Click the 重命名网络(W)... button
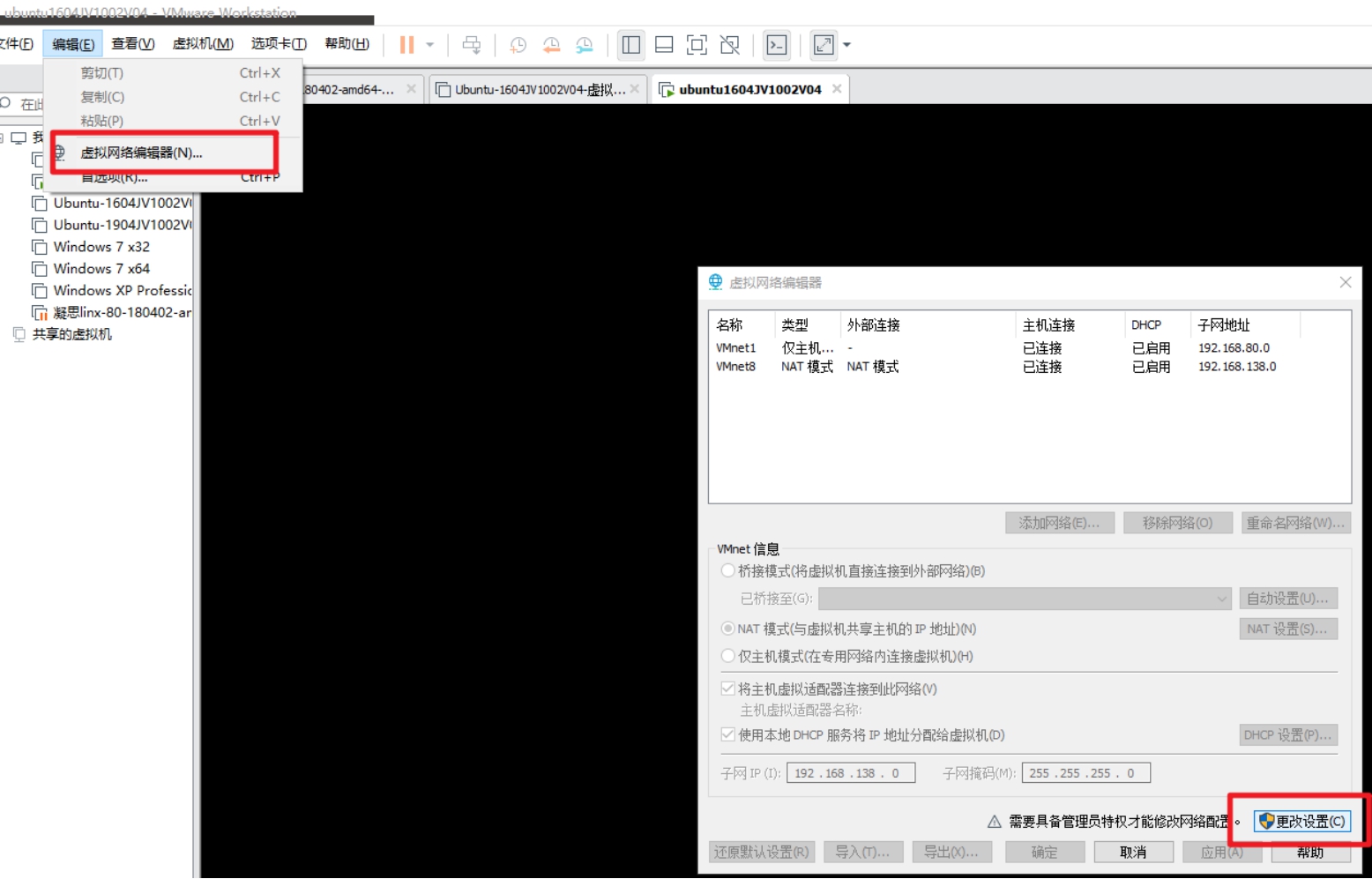The image size is (1372, 879). 1296,523
